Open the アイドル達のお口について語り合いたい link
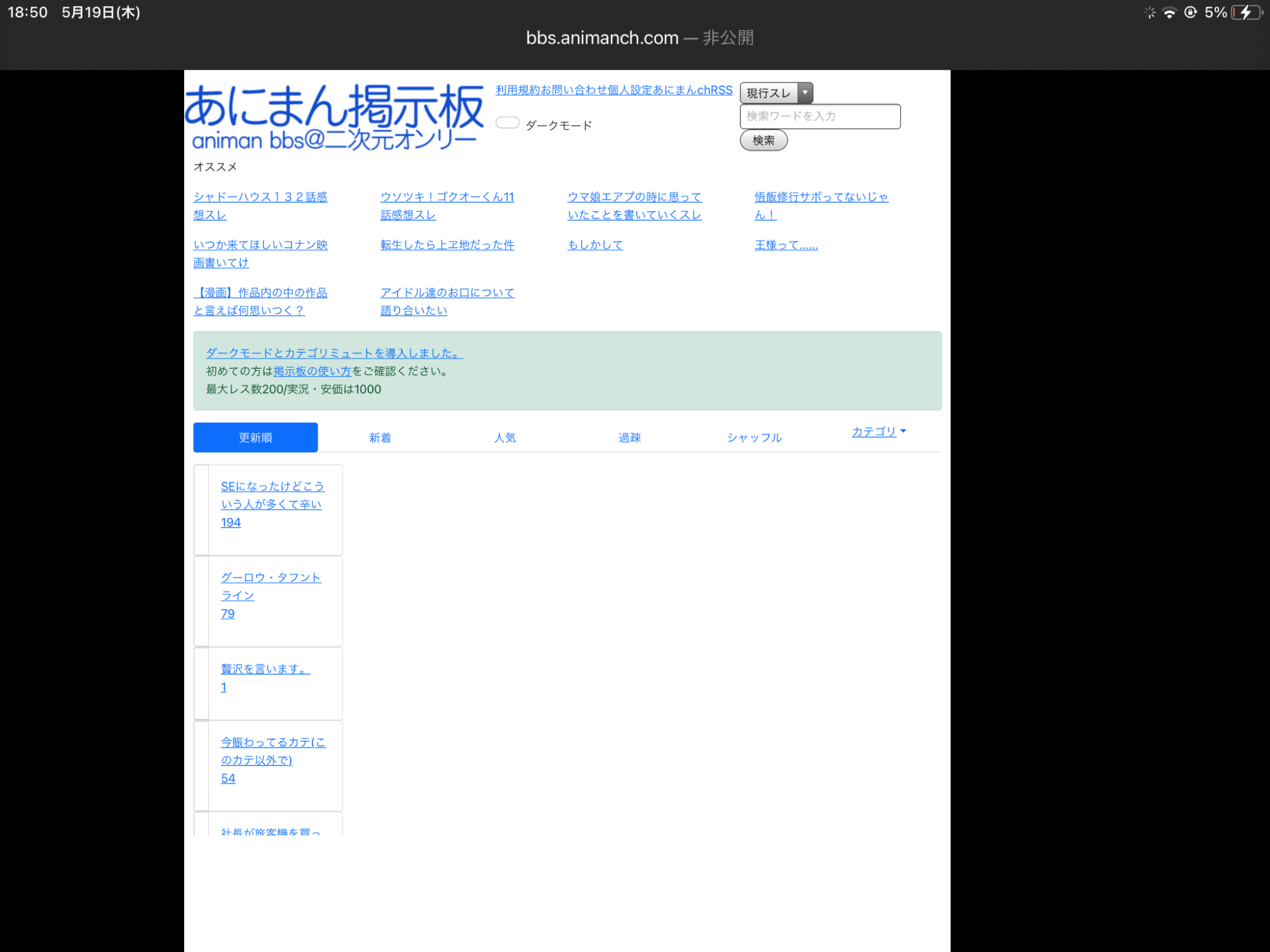Viewport: 1270px width, 952px height. [x=447, y=301]
